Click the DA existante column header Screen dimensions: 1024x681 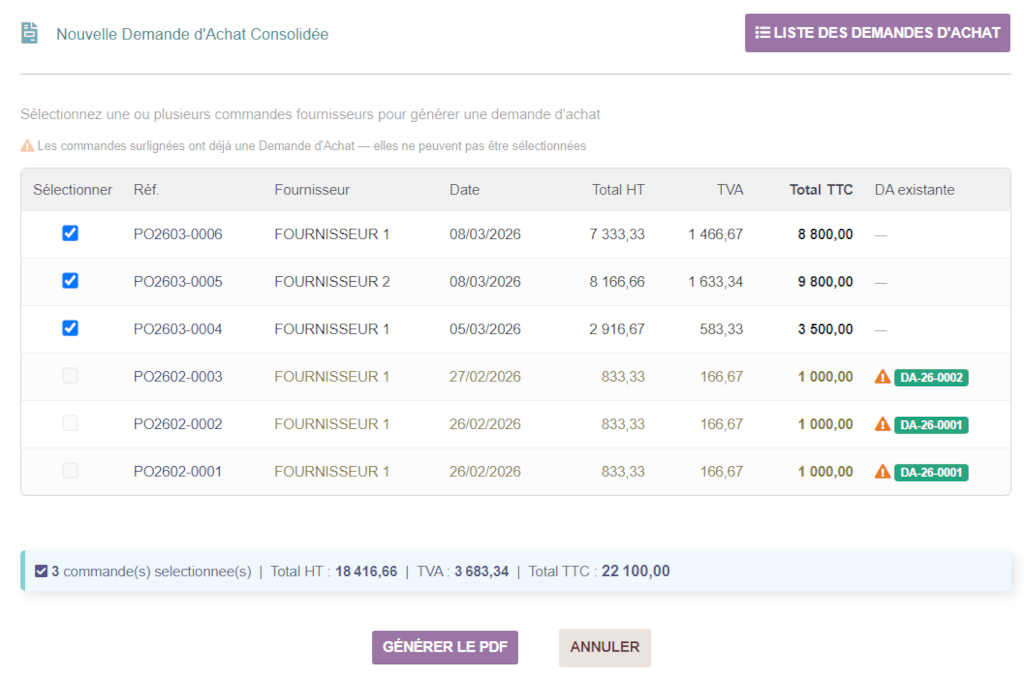(914, 190)
